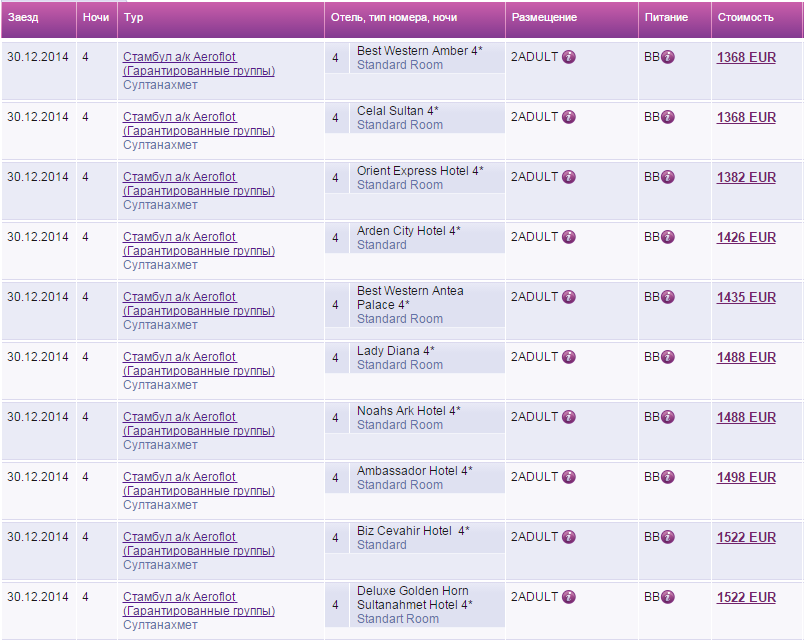Open the 1435 EUR price link
The height and width of the screenshot is (642, 804).
click(746, 298)
